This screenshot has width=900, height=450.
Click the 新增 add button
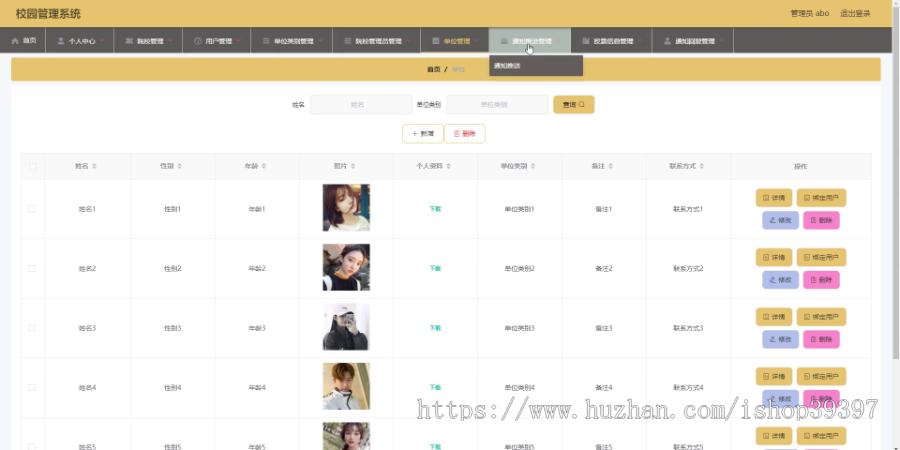coord(422,134)
